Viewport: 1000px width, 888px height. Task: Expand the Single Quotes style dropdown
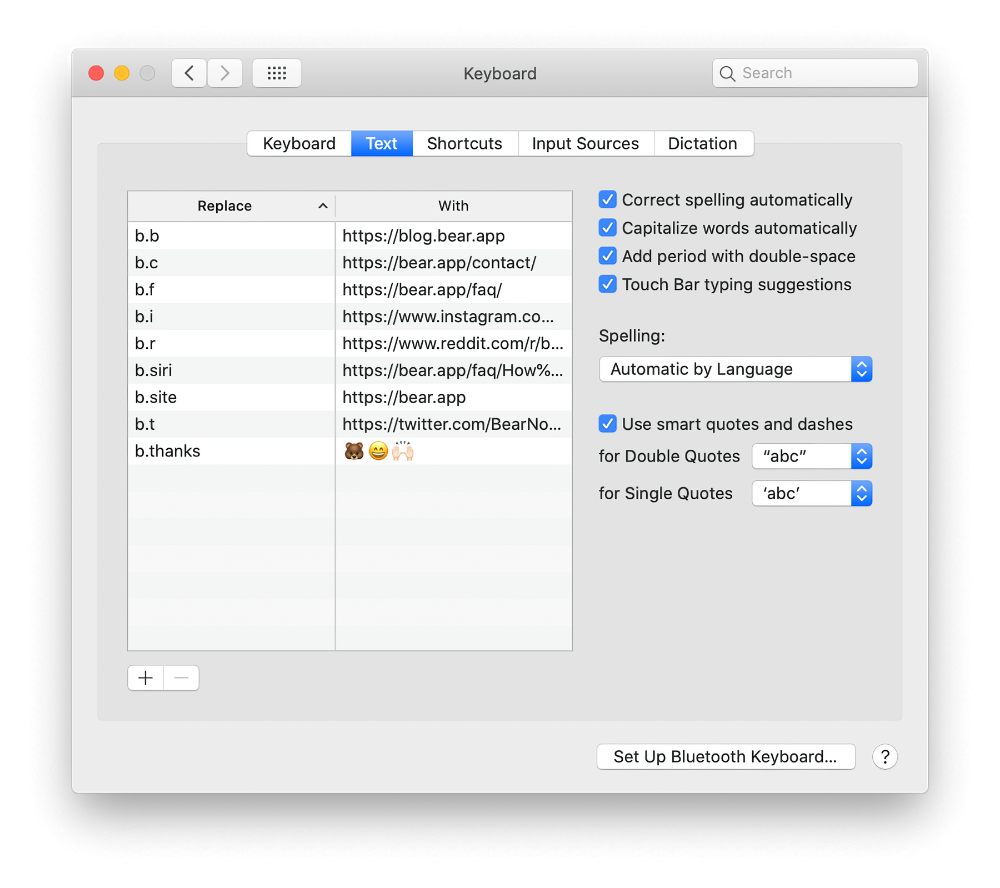click(x=811, y=493)
